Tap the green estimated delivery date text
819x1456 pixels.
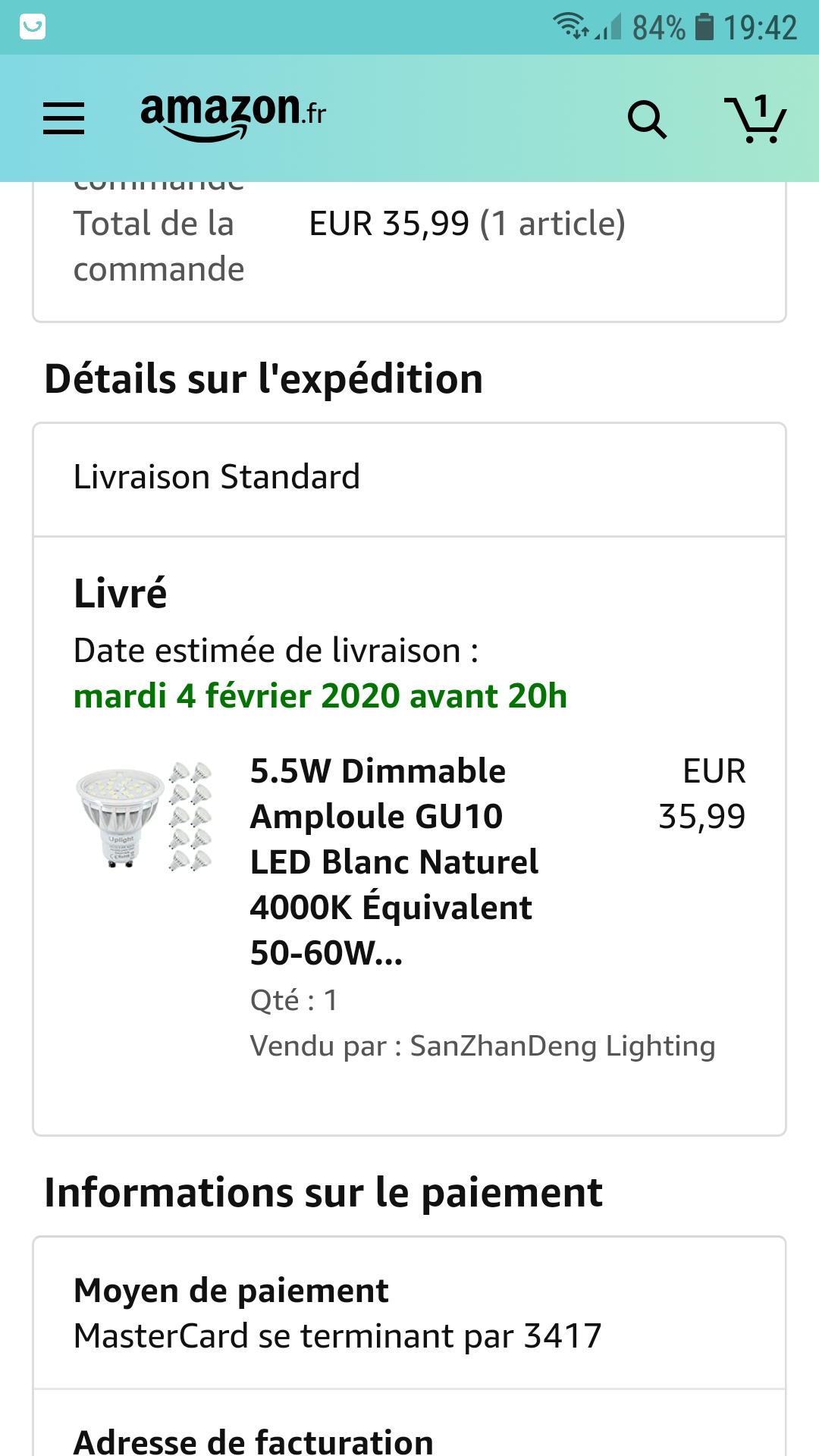320,696
